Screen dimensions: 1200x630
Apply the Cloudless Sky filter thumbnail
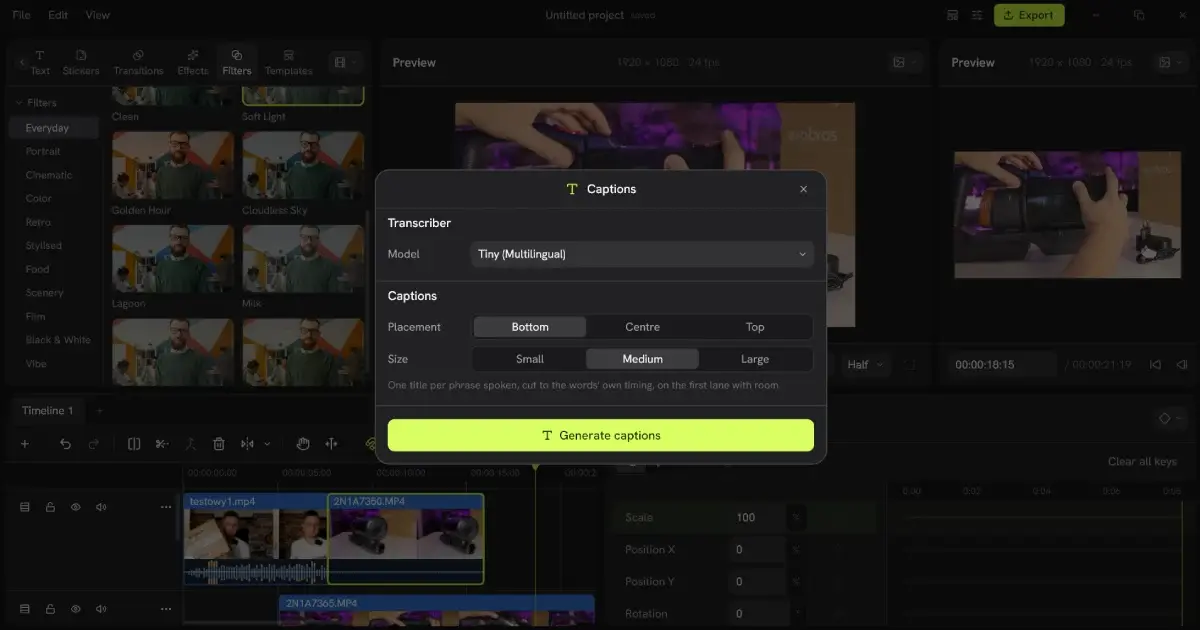(303, 166)
